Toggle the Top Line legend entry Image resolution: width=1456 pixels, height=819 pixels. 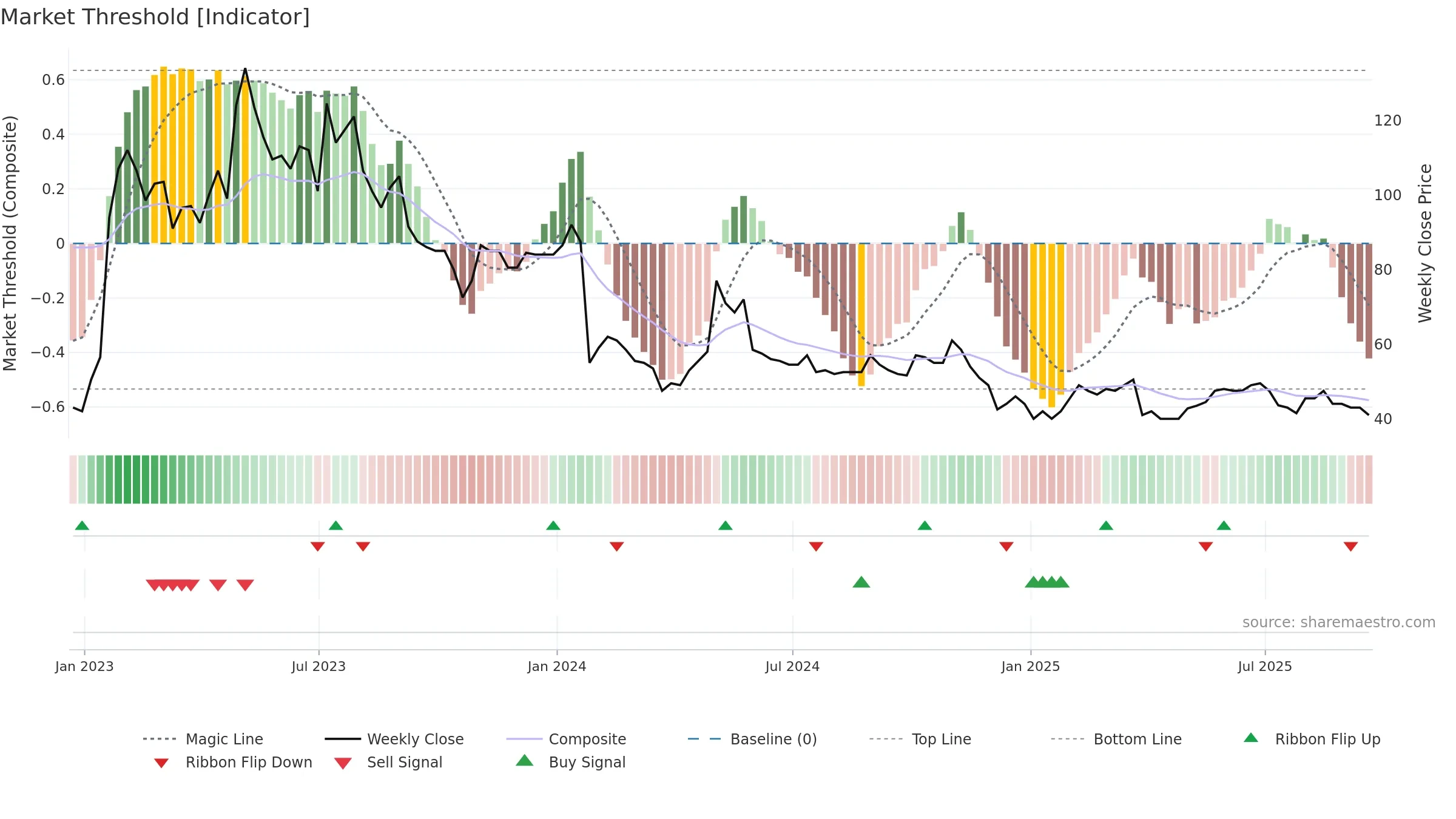click(920, 739)
